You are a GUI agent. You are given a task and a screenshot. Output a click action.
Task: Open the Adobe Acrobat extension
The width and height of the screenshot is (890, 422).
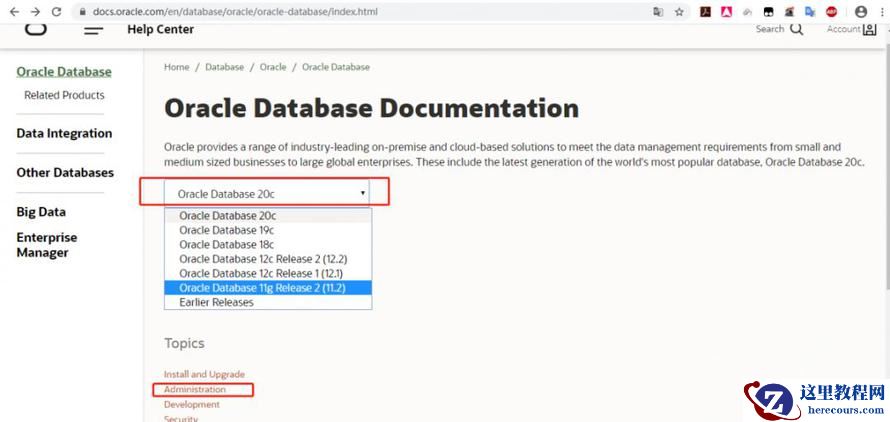pyautogui.click(x=706, y=12)
